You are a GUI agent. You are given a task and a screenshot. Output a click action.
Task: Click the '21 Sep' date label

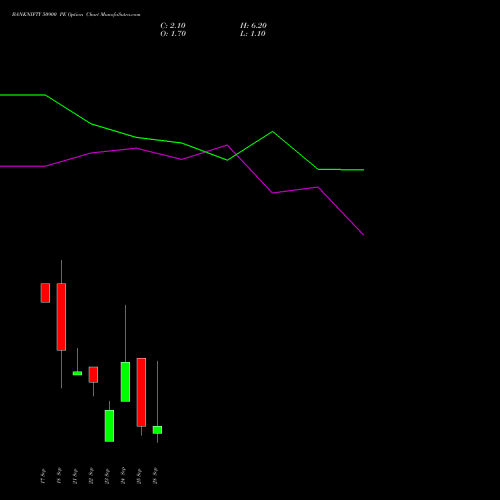click(x=75, y=476)
